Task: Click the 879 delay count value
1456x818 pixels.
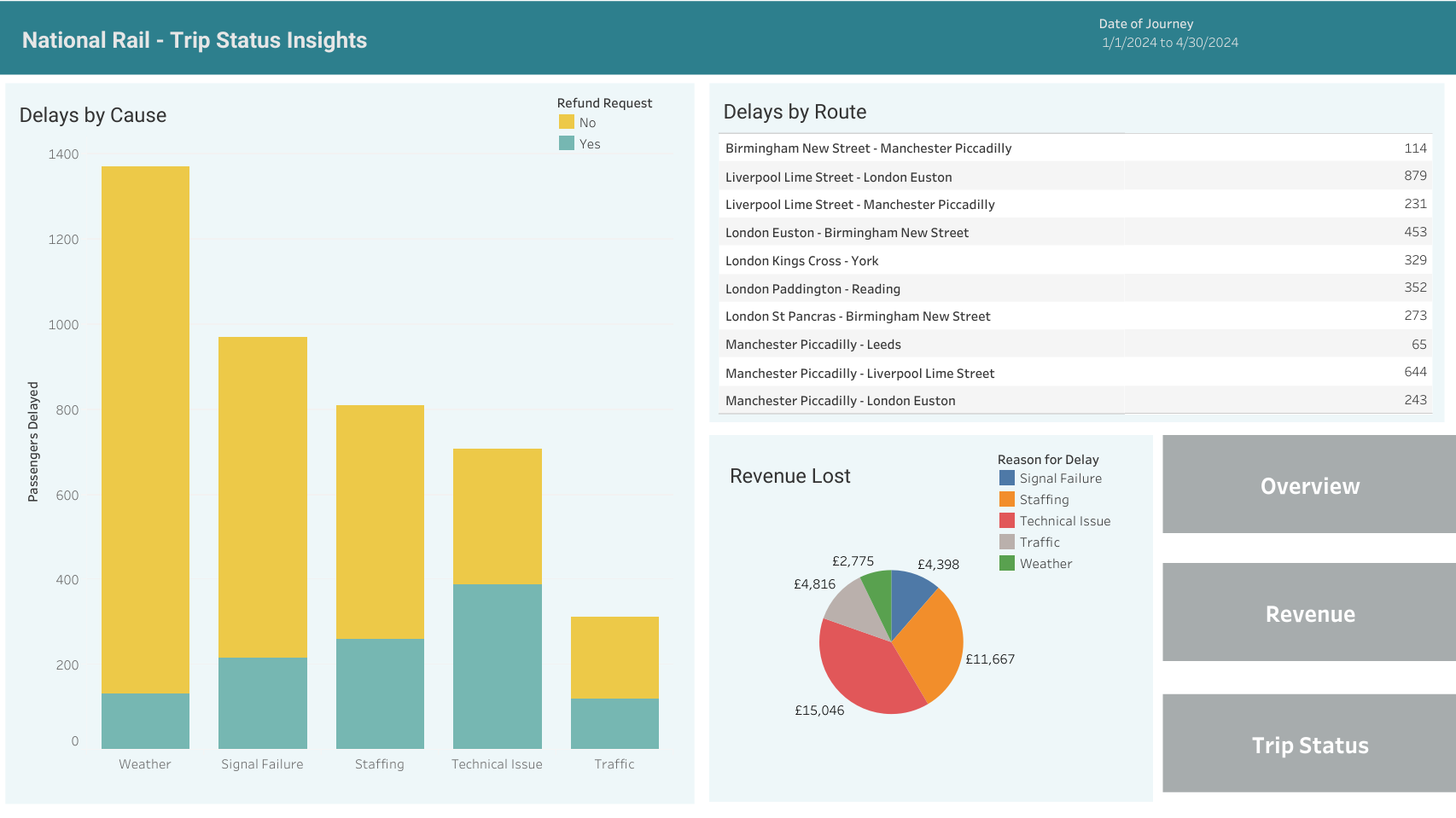Action: (1415, 176)
